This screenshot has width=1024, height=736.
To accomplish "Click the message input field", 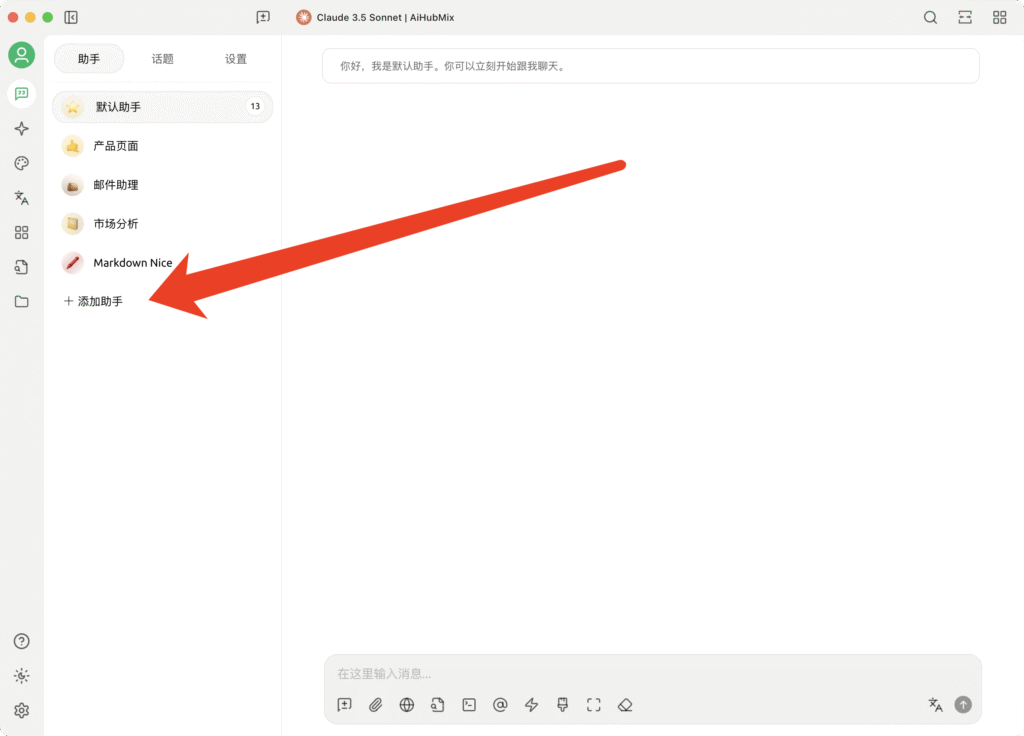I will click(650, 674).
